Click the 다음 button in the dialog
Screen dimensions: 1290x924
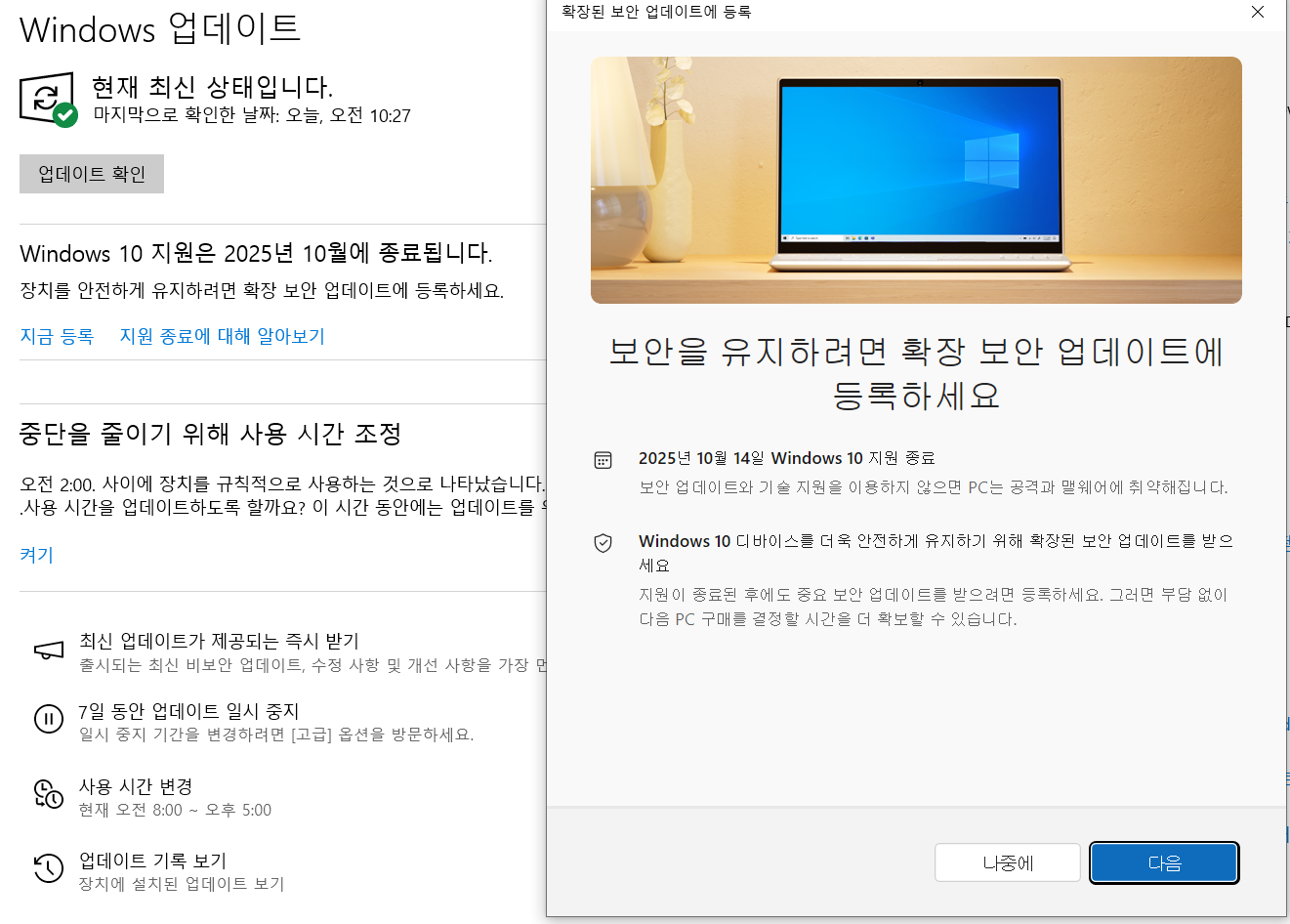point(1164,863)
